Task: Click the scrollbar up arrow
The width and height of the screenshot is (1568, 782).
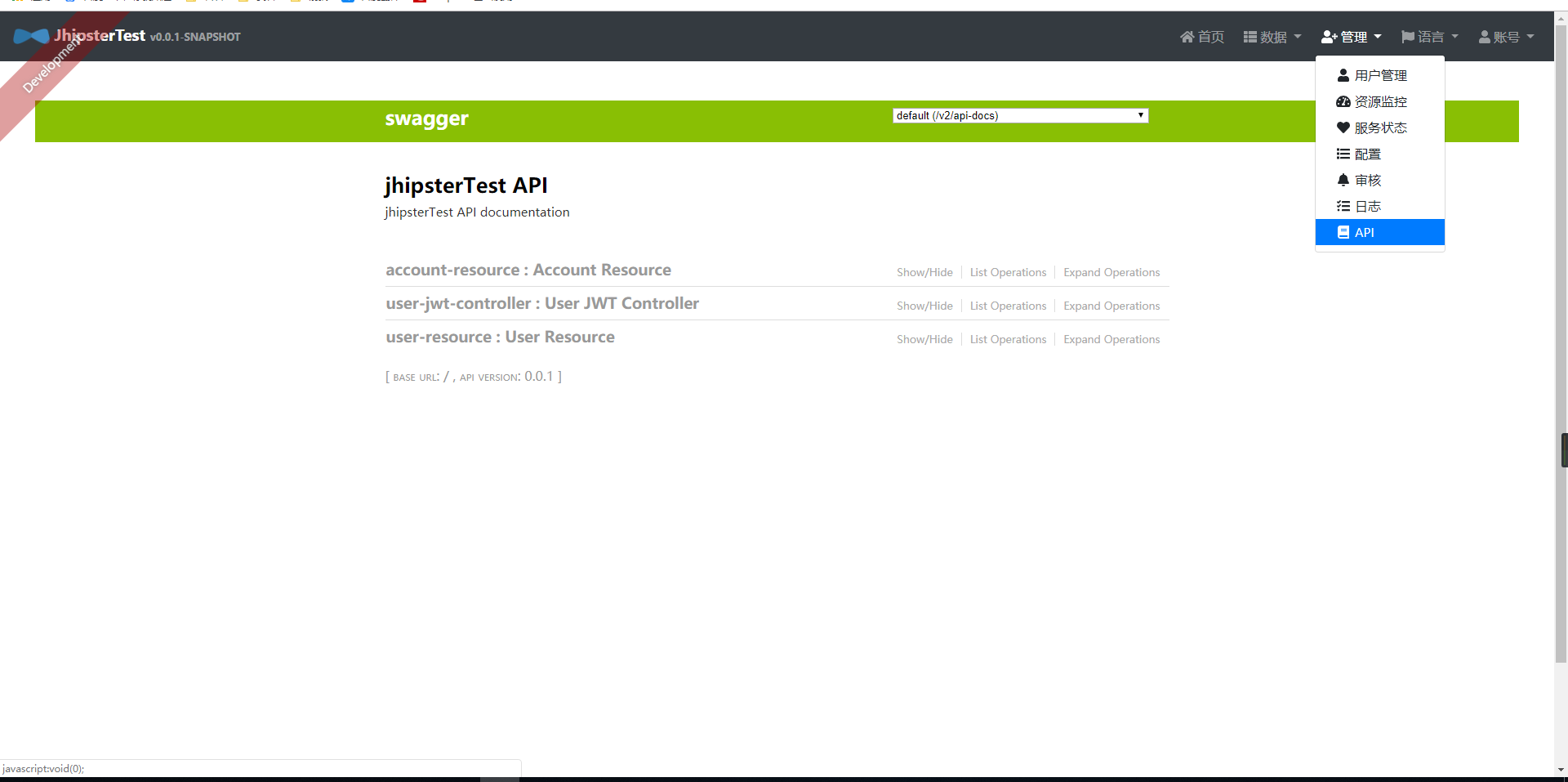Action: point(1561,17)
